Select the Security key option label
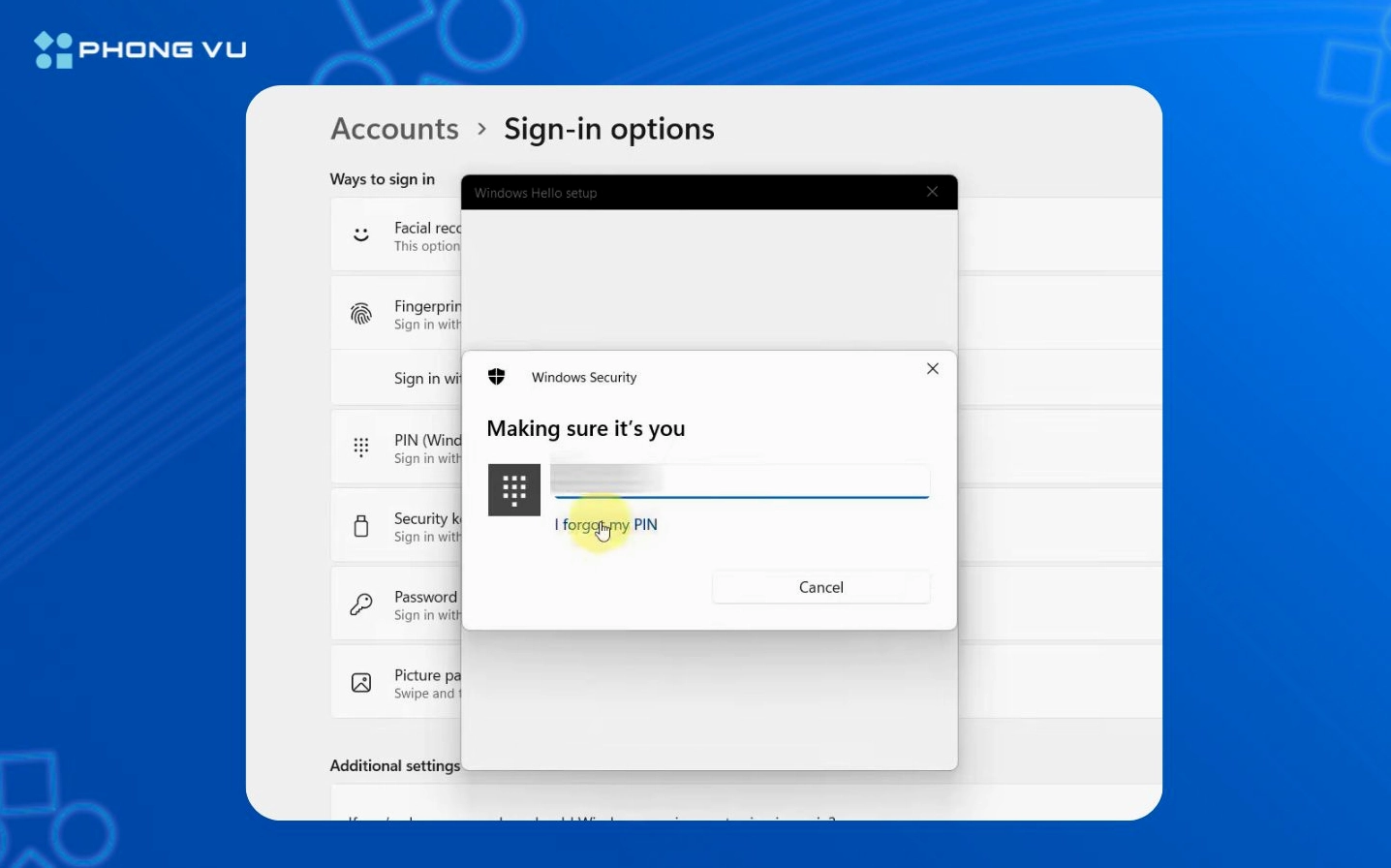1391x868 pixels. click(x=427, y=519)
